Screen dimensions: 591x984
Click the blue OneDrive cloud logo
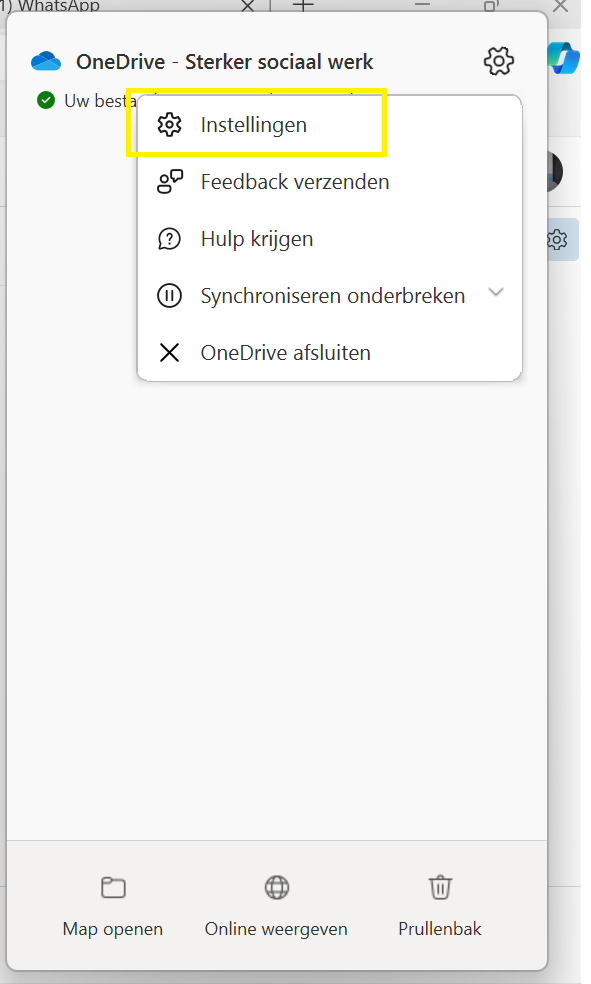(x=46, y=62)
